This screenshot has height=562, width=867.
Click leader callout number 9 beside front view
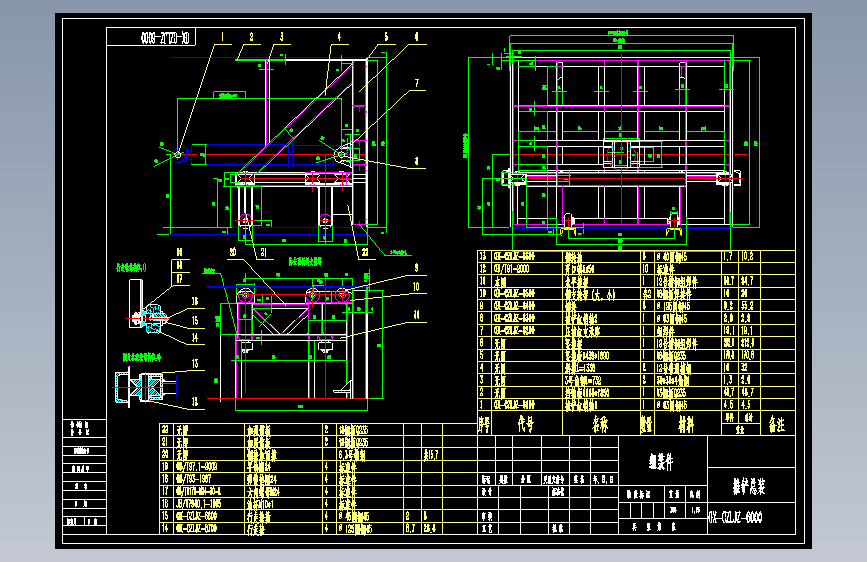click(x=416, y=268)
